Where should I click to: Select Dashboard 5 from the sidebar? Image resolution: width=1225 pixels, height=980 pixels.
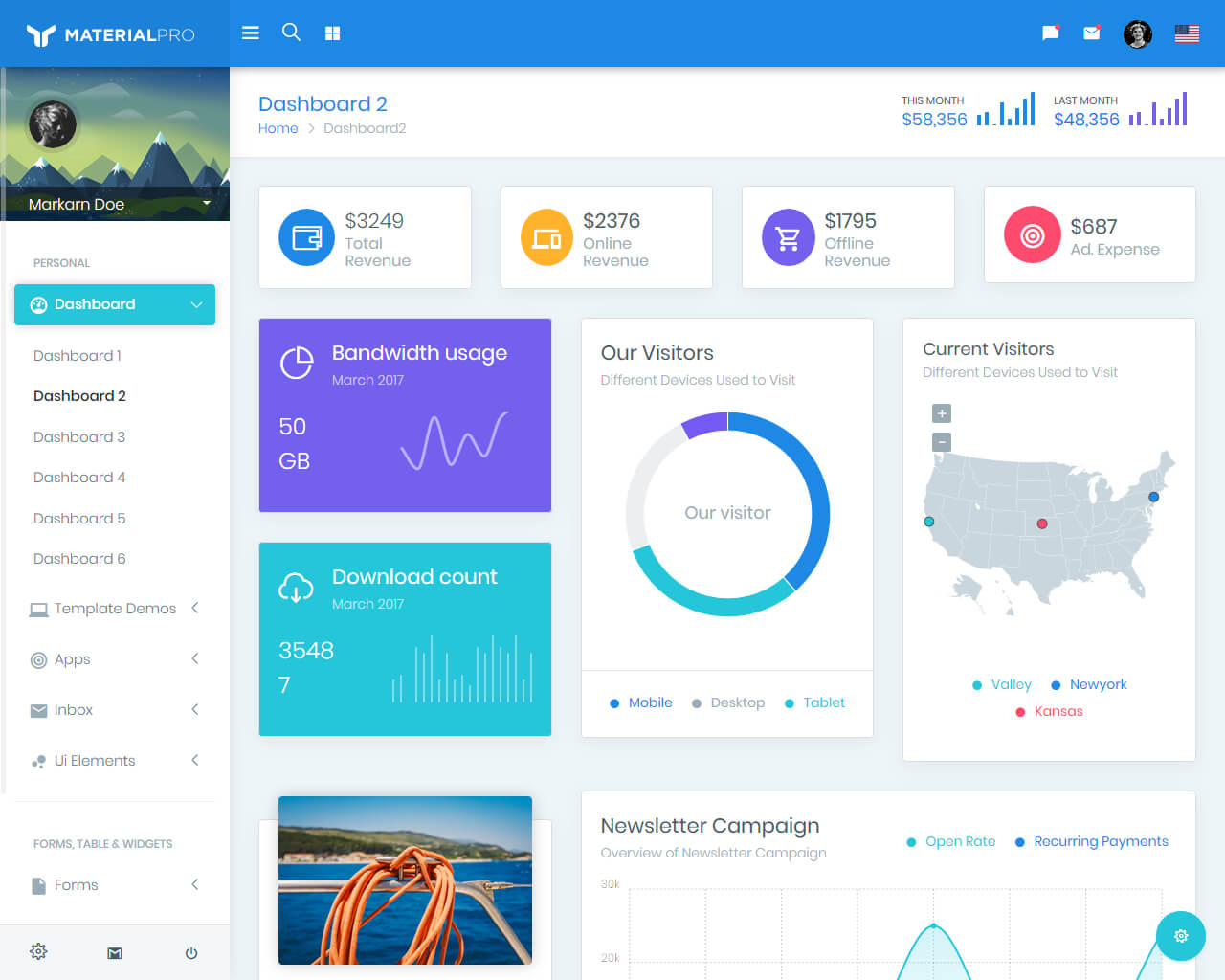pos(79,518)
